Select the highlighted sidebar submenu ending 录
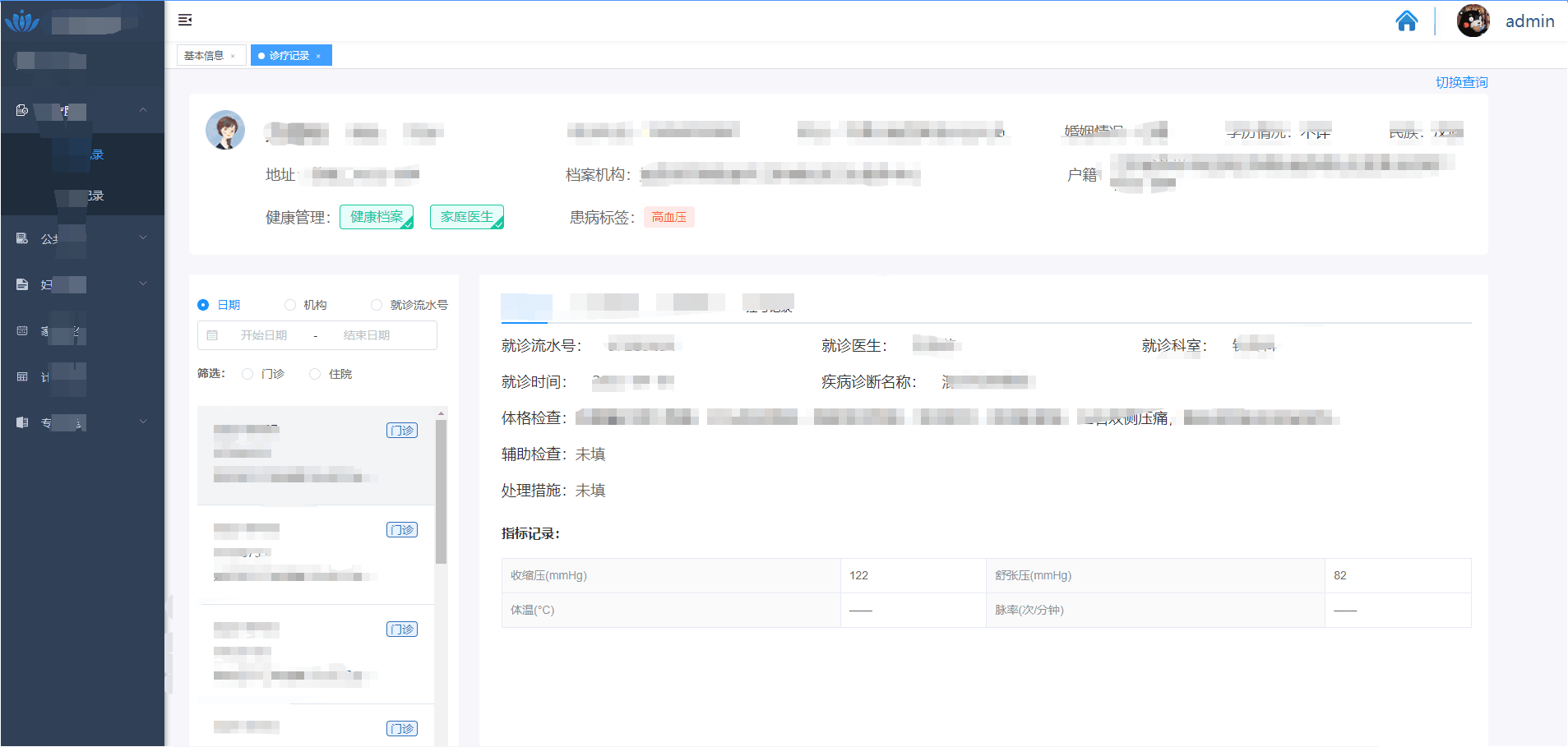The image size is (1568, 747). [x=82, y=154]
